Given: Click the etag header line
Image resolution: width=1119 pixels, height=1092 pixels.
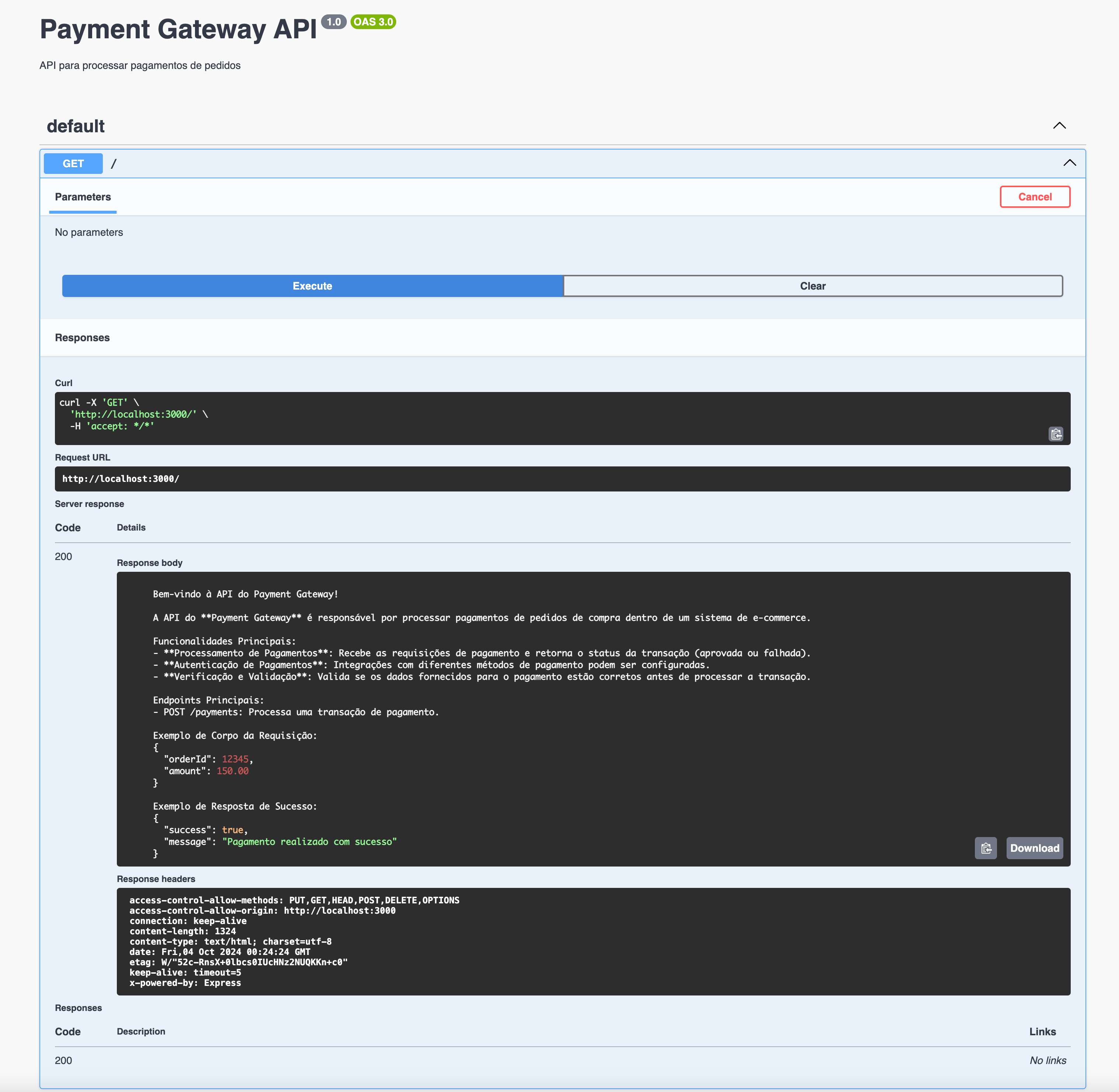Looking at the screenshot, I should [x=239, y=962].
